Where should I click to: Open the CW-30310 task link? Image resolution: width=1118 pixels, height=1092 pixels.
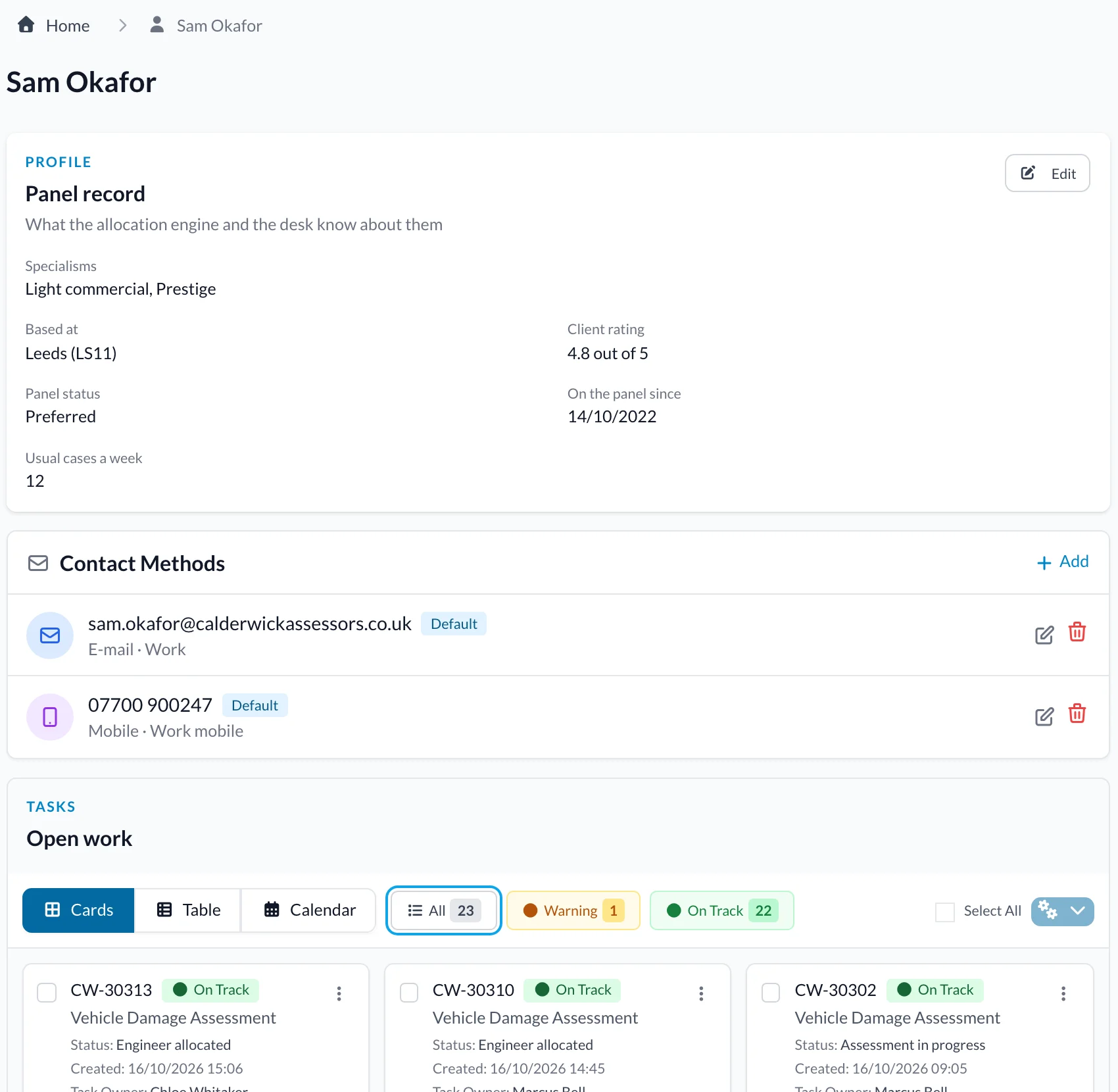(x=474, y=990)
